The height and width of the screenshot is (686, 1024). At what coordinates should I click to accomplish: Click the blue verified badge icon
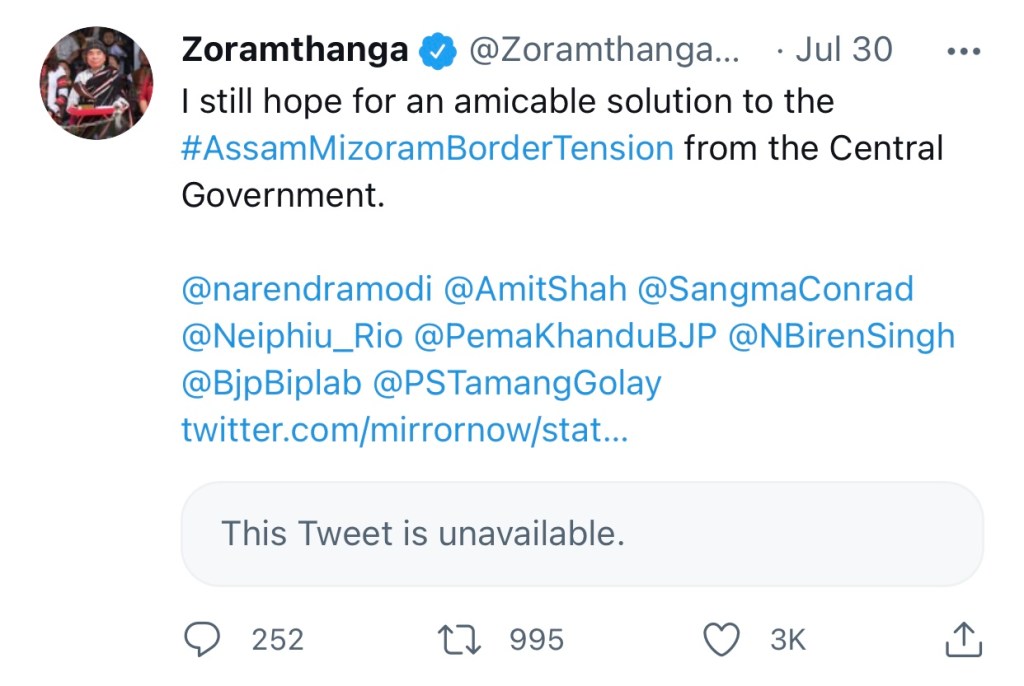pyautogui.click(x=437, y=50)
